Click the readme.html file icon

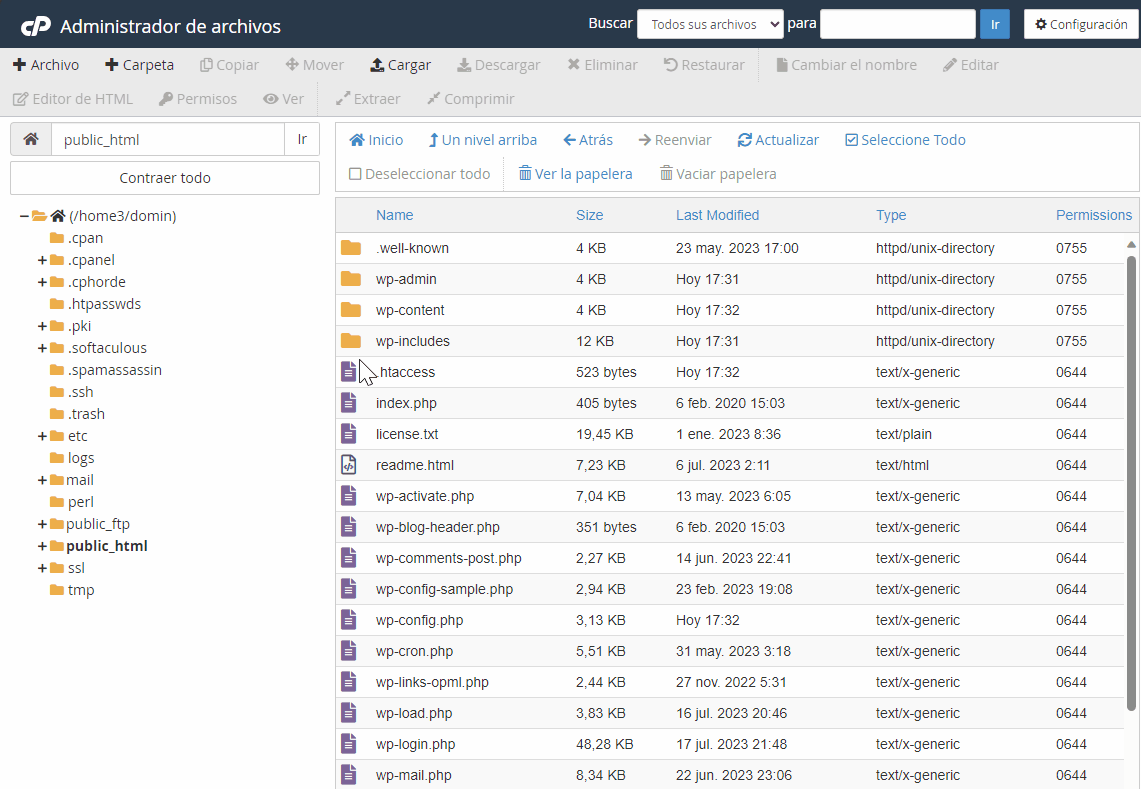[x=349, y=464]
